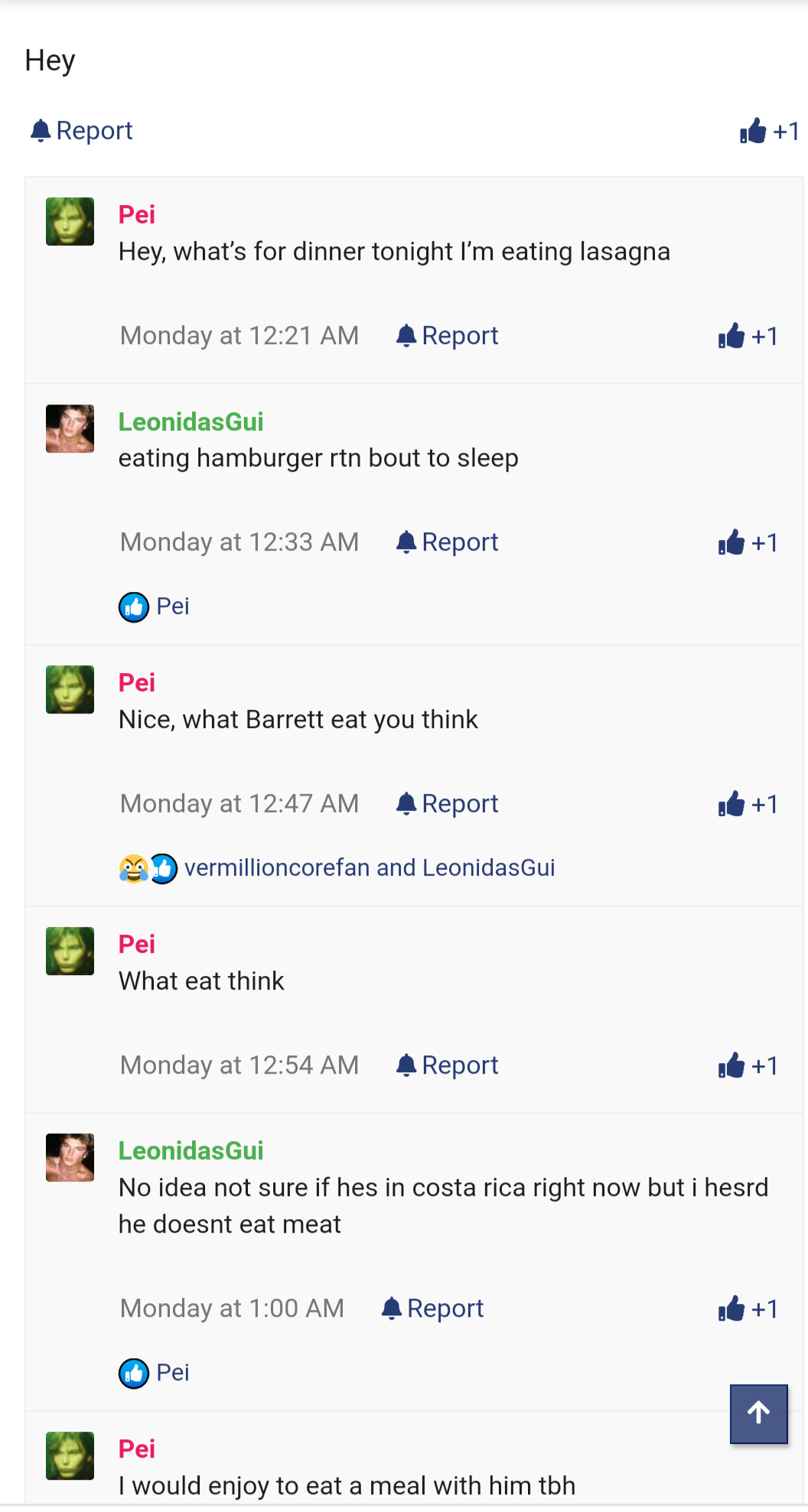View who reacted: vermillioncorefan and LeonidasGui

(x=370, y=868)
